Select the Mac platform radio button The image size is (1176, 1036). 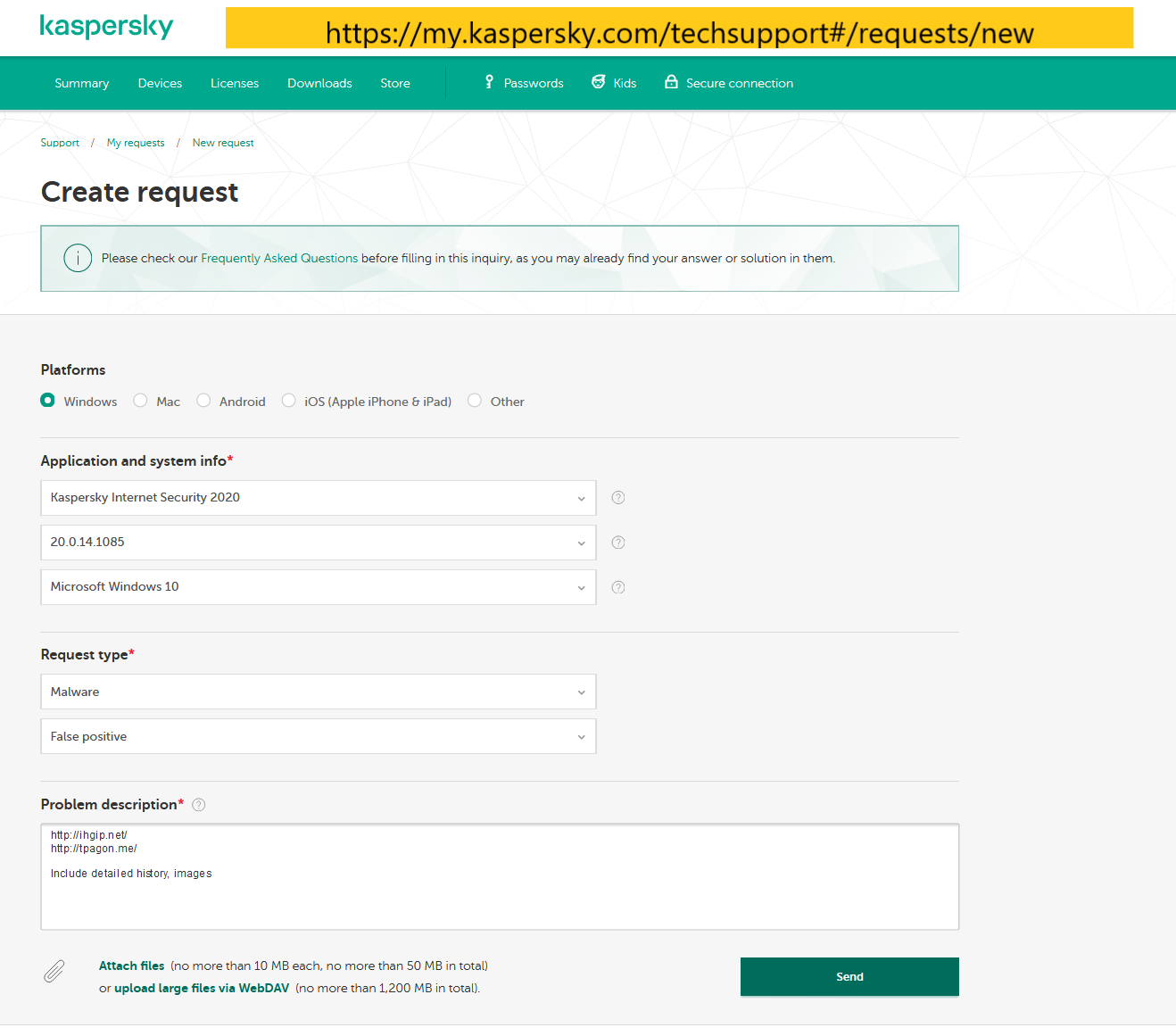click(140, 401)
